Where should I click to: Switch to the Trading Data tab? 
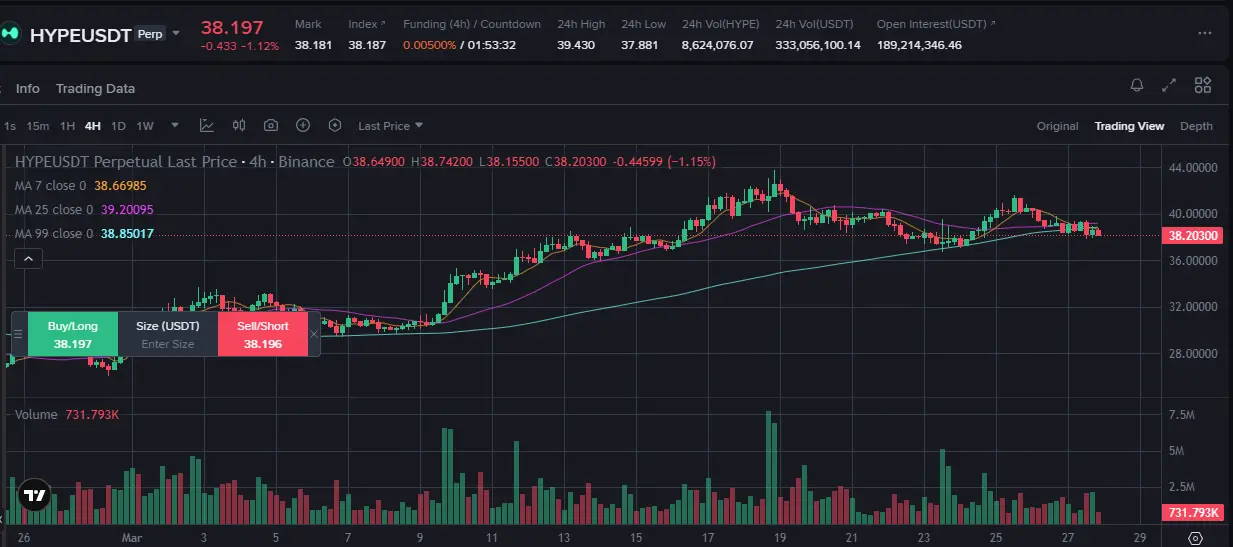95,88
